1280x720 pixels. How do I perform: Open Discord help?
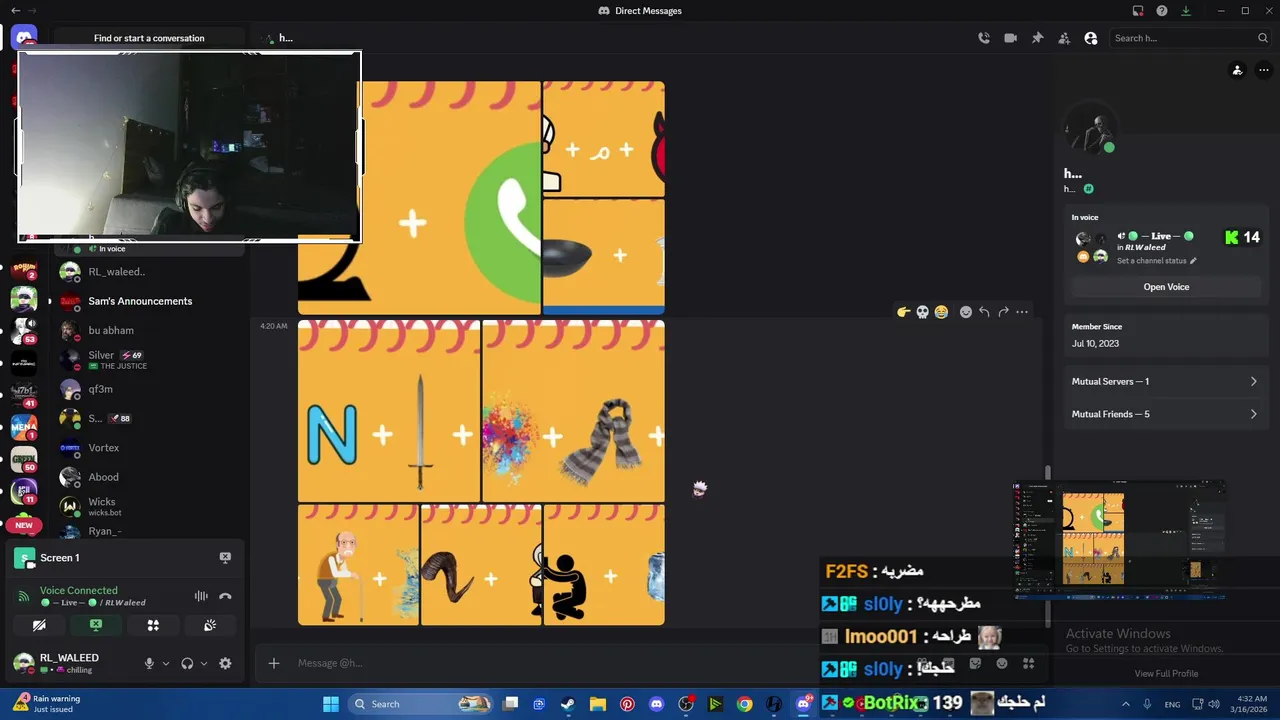click(x=1162, y=11)
